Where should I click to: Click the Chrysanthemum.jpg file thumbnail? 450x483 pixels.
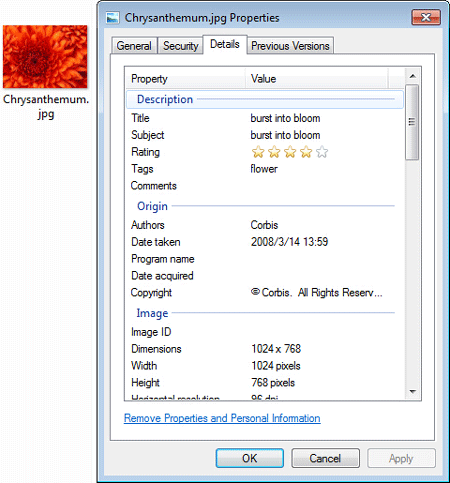[45, 57]
